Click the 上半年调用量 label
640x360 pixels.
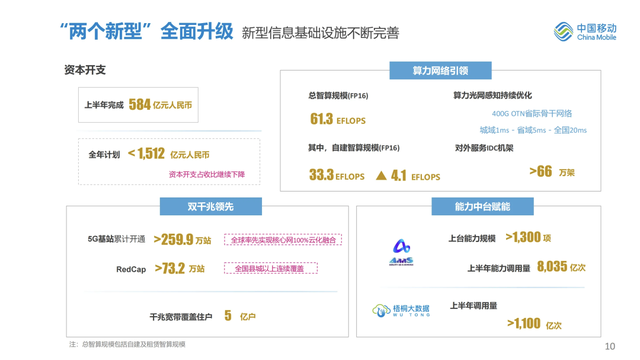[473, 306]
